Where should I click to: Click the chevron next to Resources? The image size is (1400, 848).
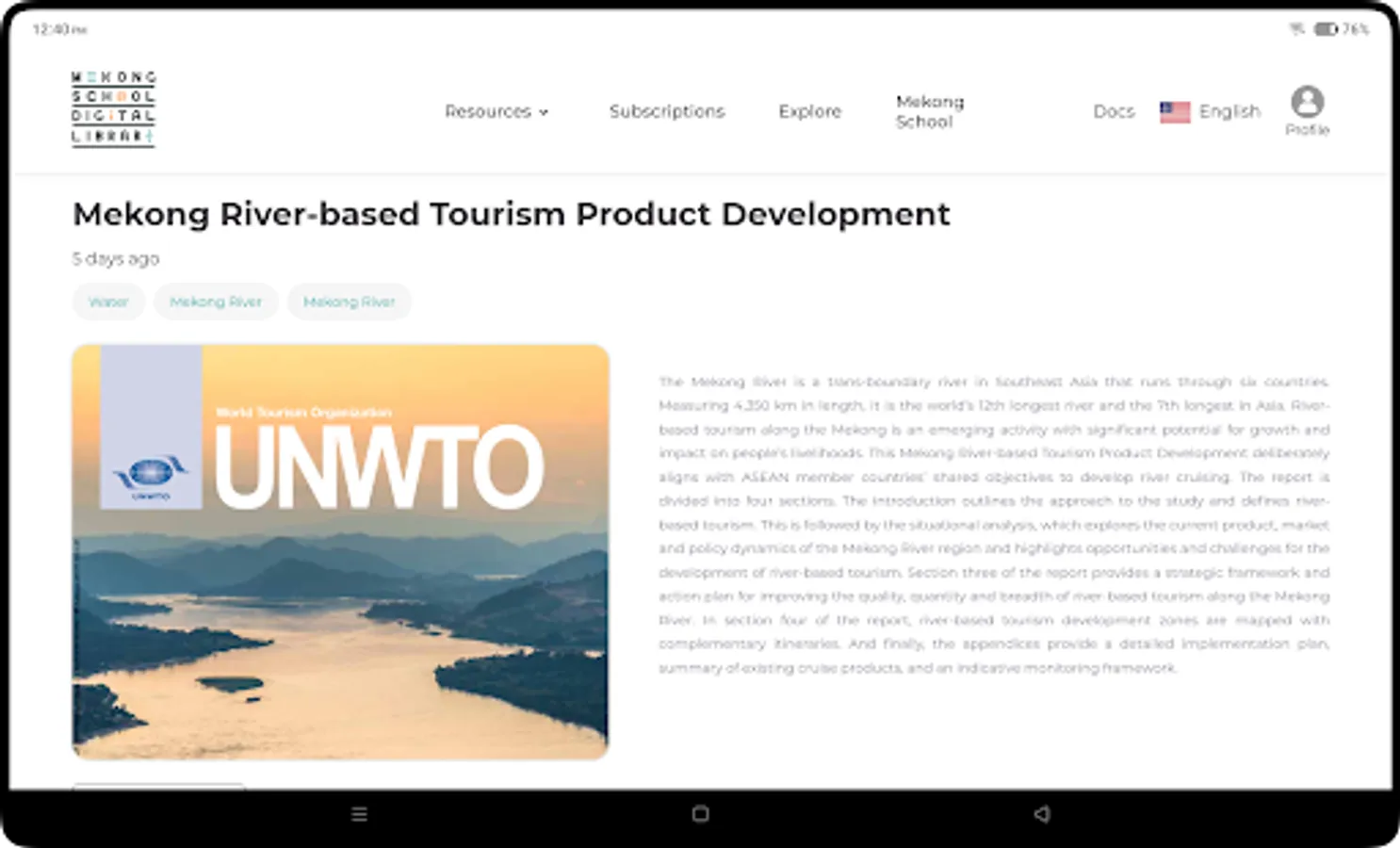tap(544, 112)
